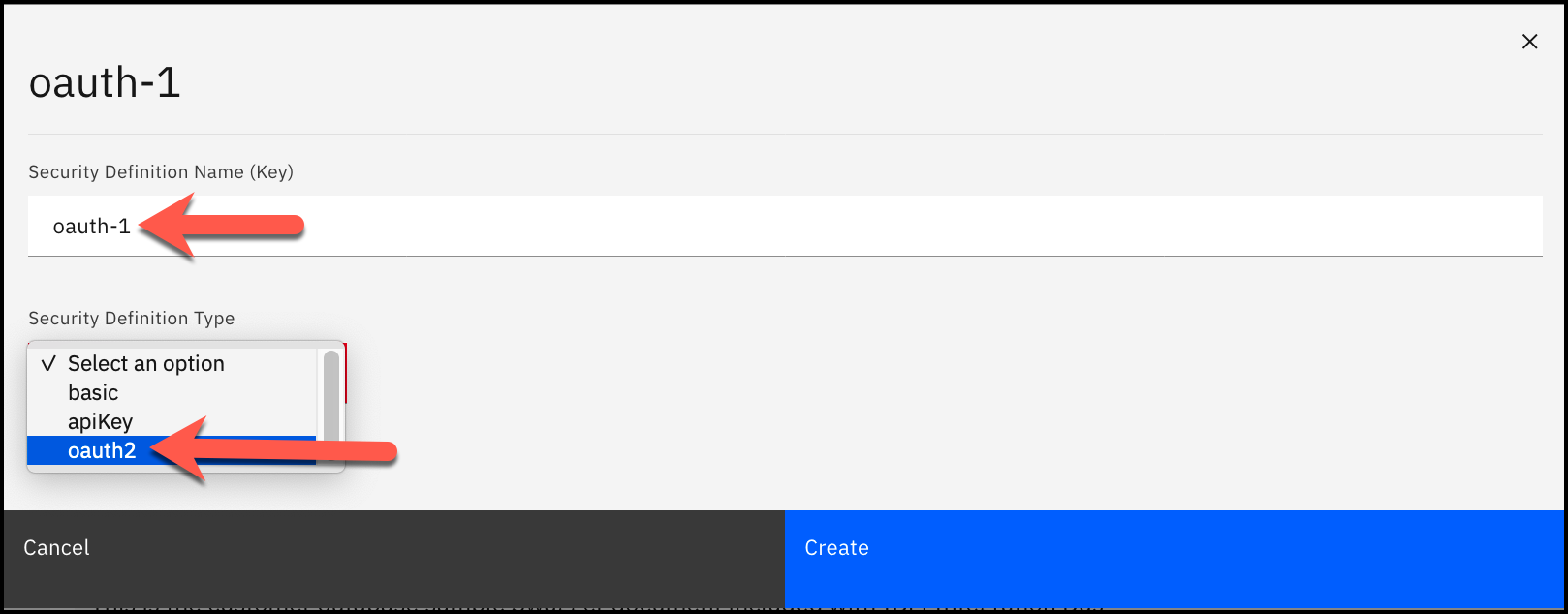Viewport: 1568px width, 614px height.
Task: Click inside the Security Definition Name field
Action: click(x=581, y=226)
